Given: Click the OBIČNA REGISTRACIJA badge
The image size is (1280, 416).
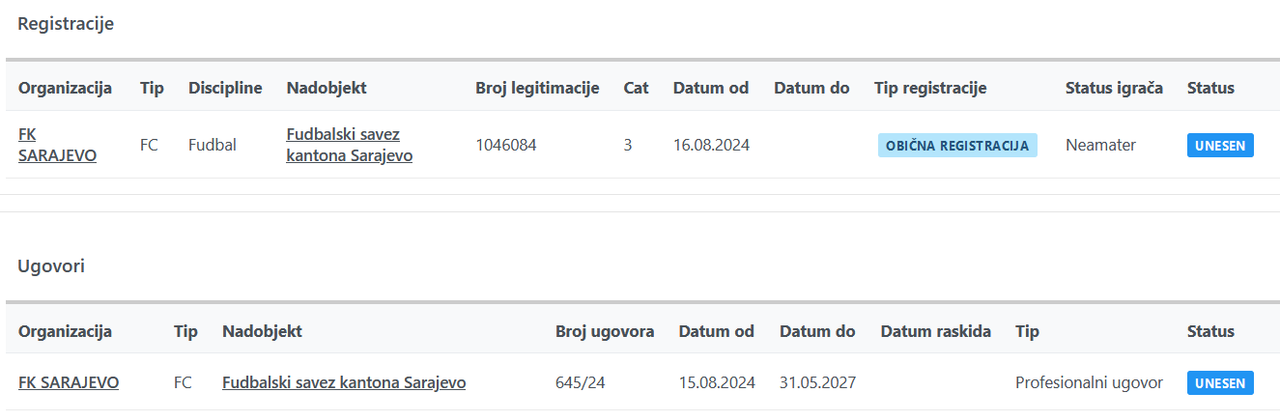Looking at the screenshot, I should click(957, 145).
